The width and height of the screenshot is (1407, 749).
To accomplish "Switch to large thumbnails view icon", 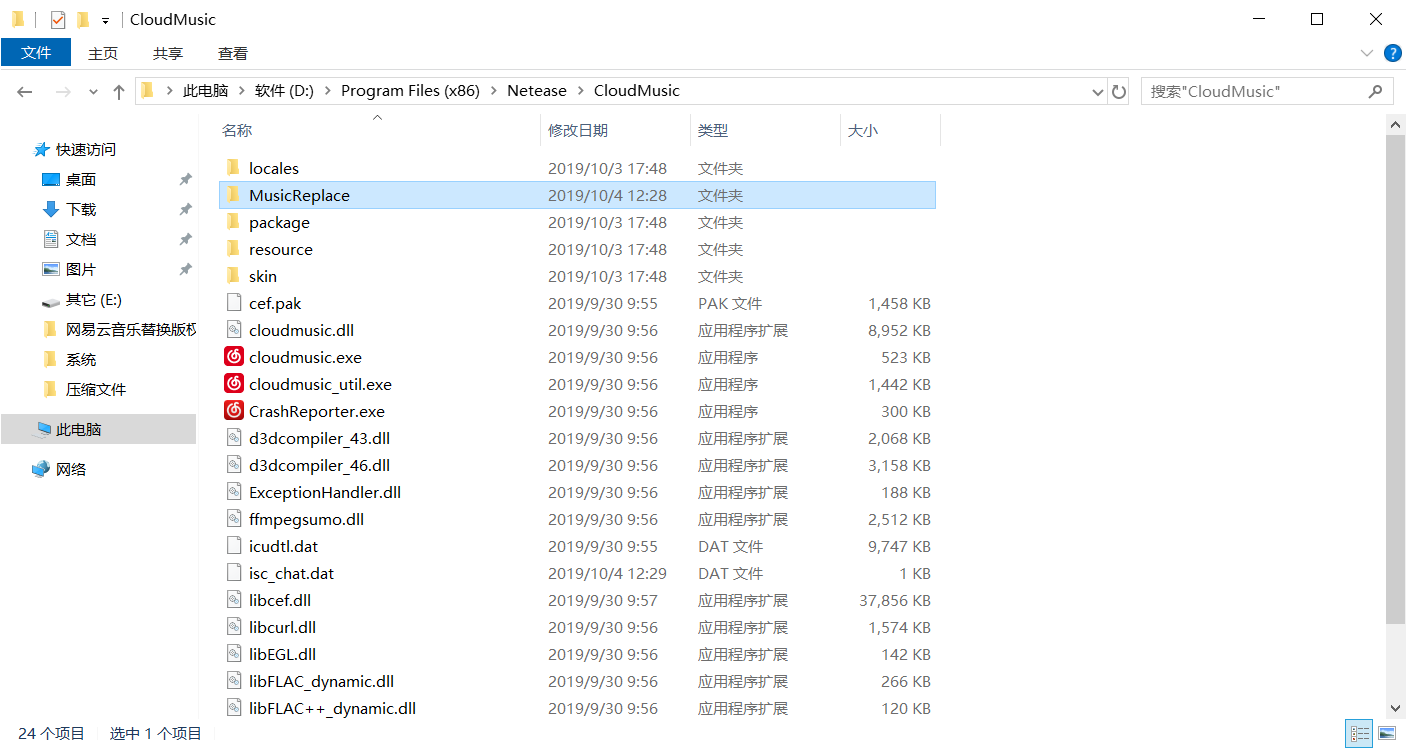I will 1386,734.
